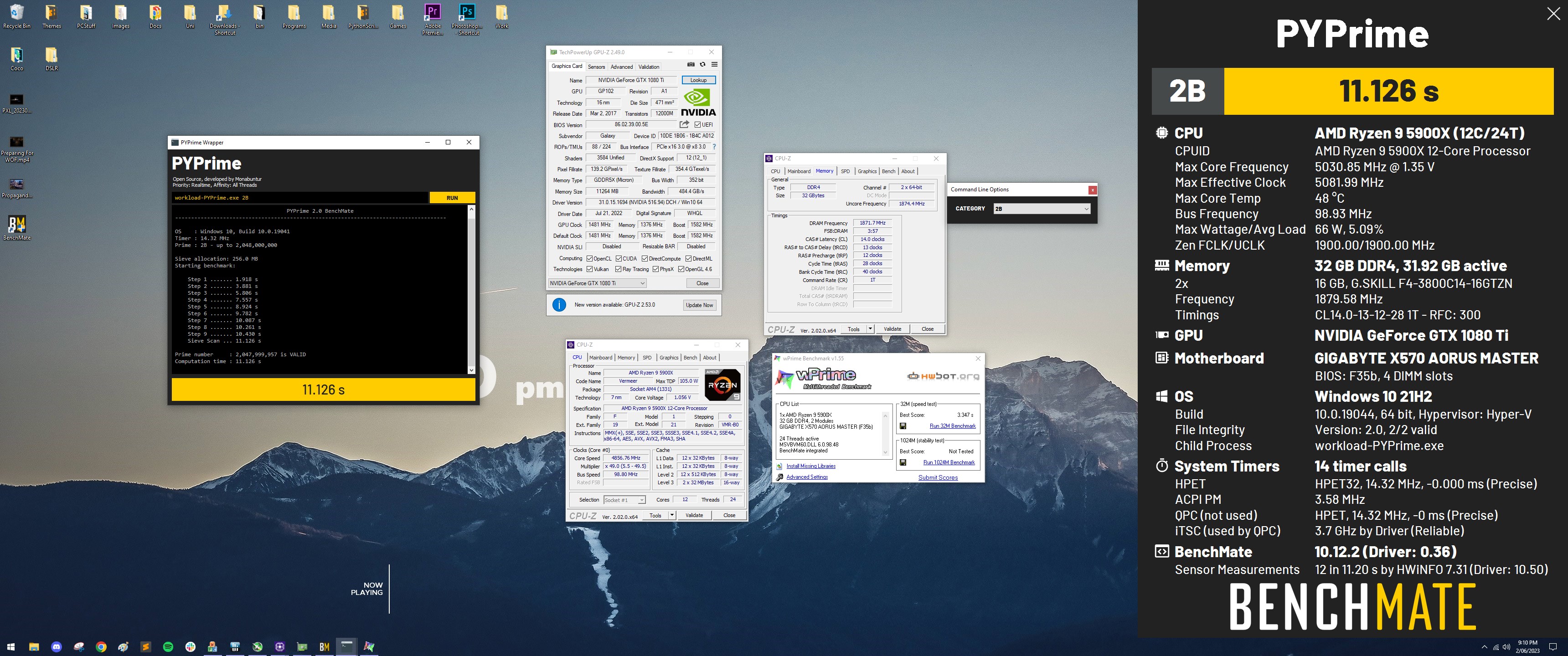Launch Google Chrome from the taskbar

(x=101, y=647)
